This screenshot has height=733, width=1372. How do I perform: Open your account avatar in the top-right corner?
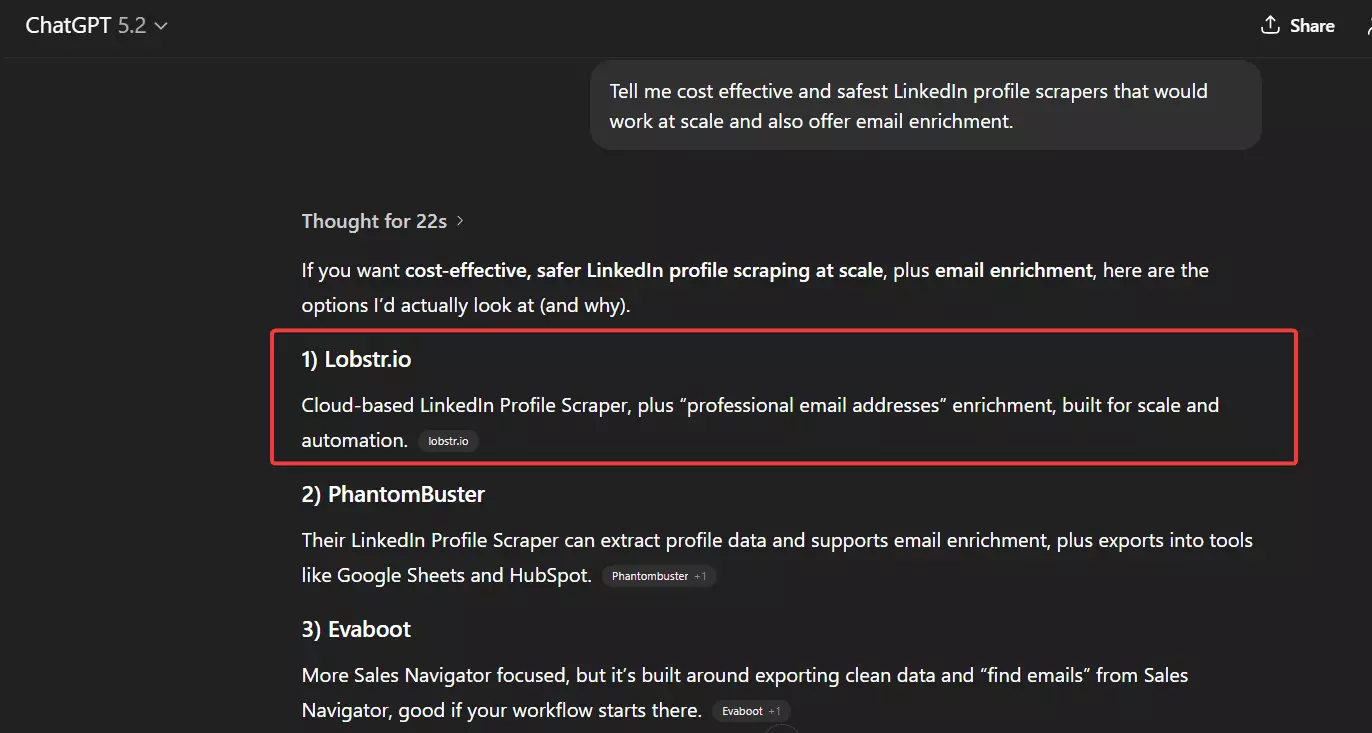1366,25
